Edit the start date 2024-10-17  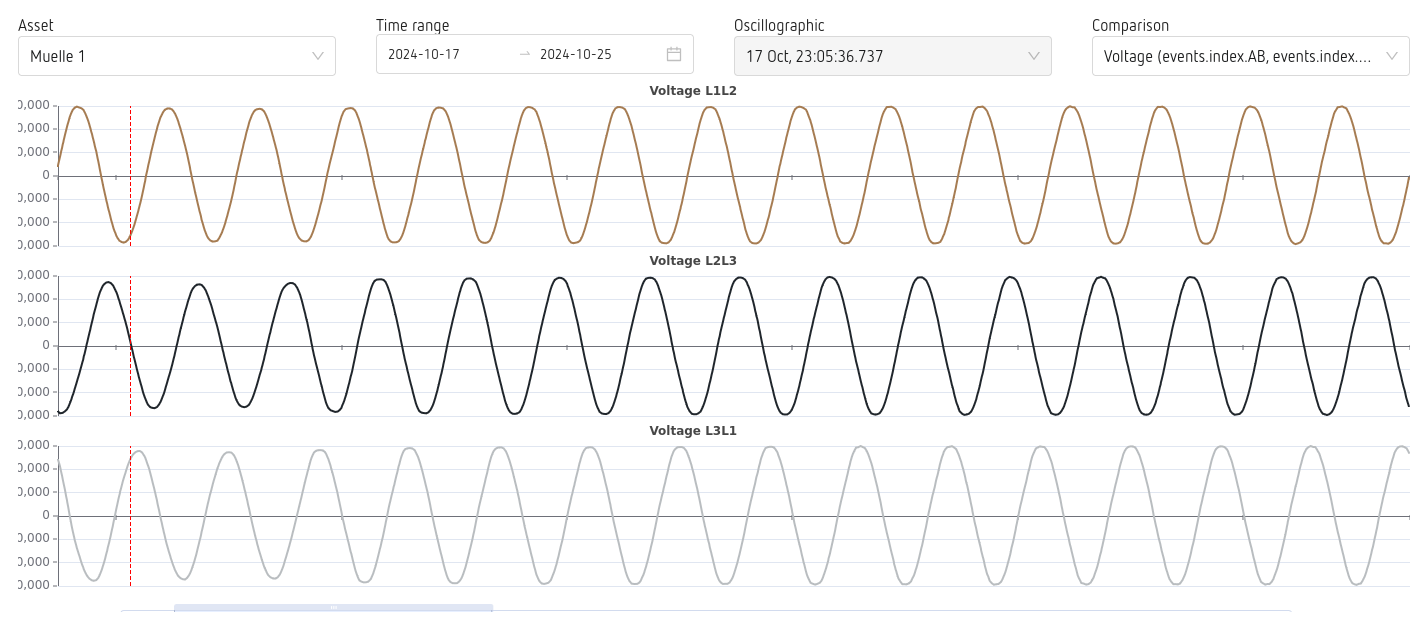coord(424,54)
